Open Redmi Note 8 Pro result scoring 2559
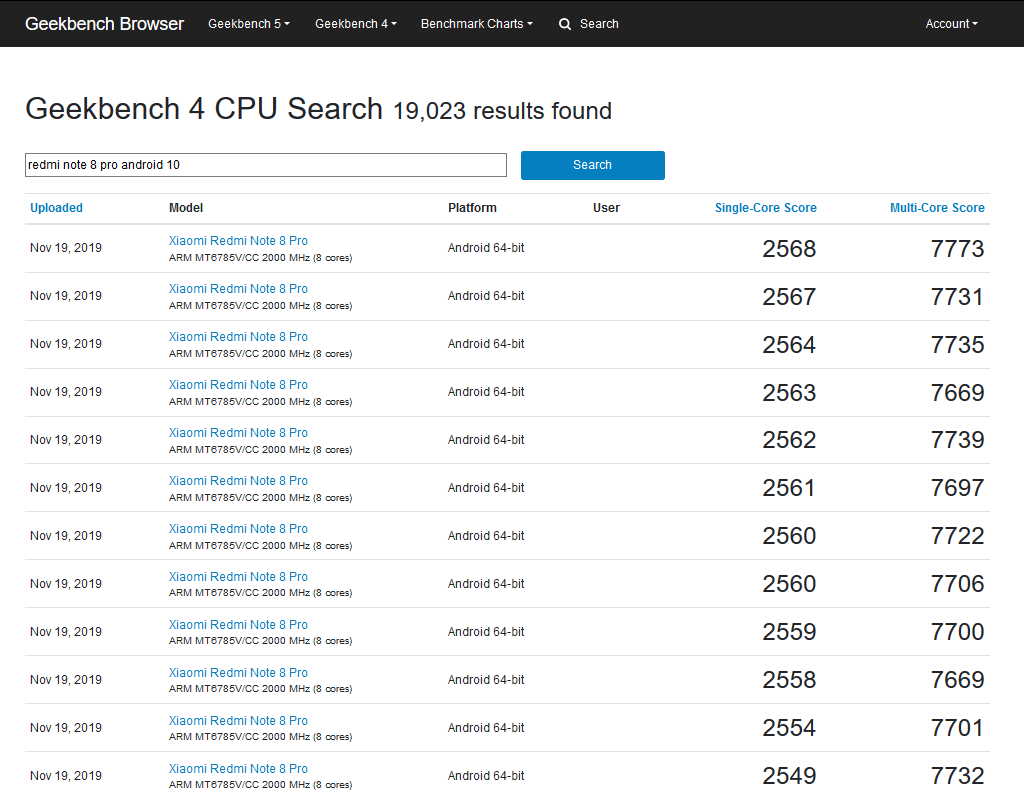 (238, 625)
